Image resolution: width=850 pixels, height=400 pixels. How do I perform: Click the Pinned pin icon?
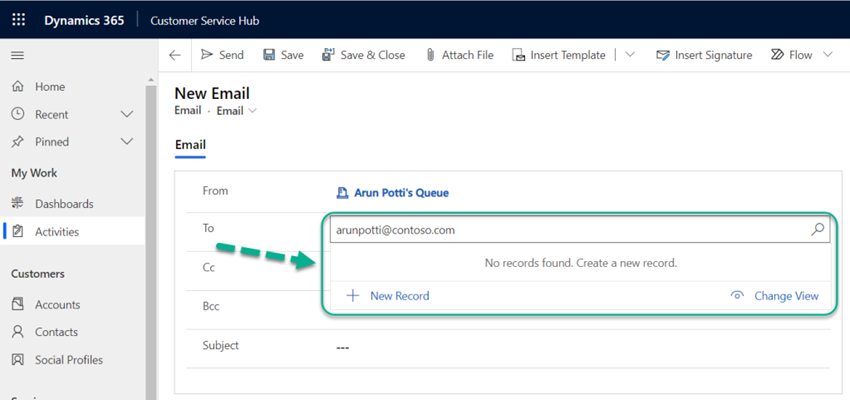click(18, 141)
